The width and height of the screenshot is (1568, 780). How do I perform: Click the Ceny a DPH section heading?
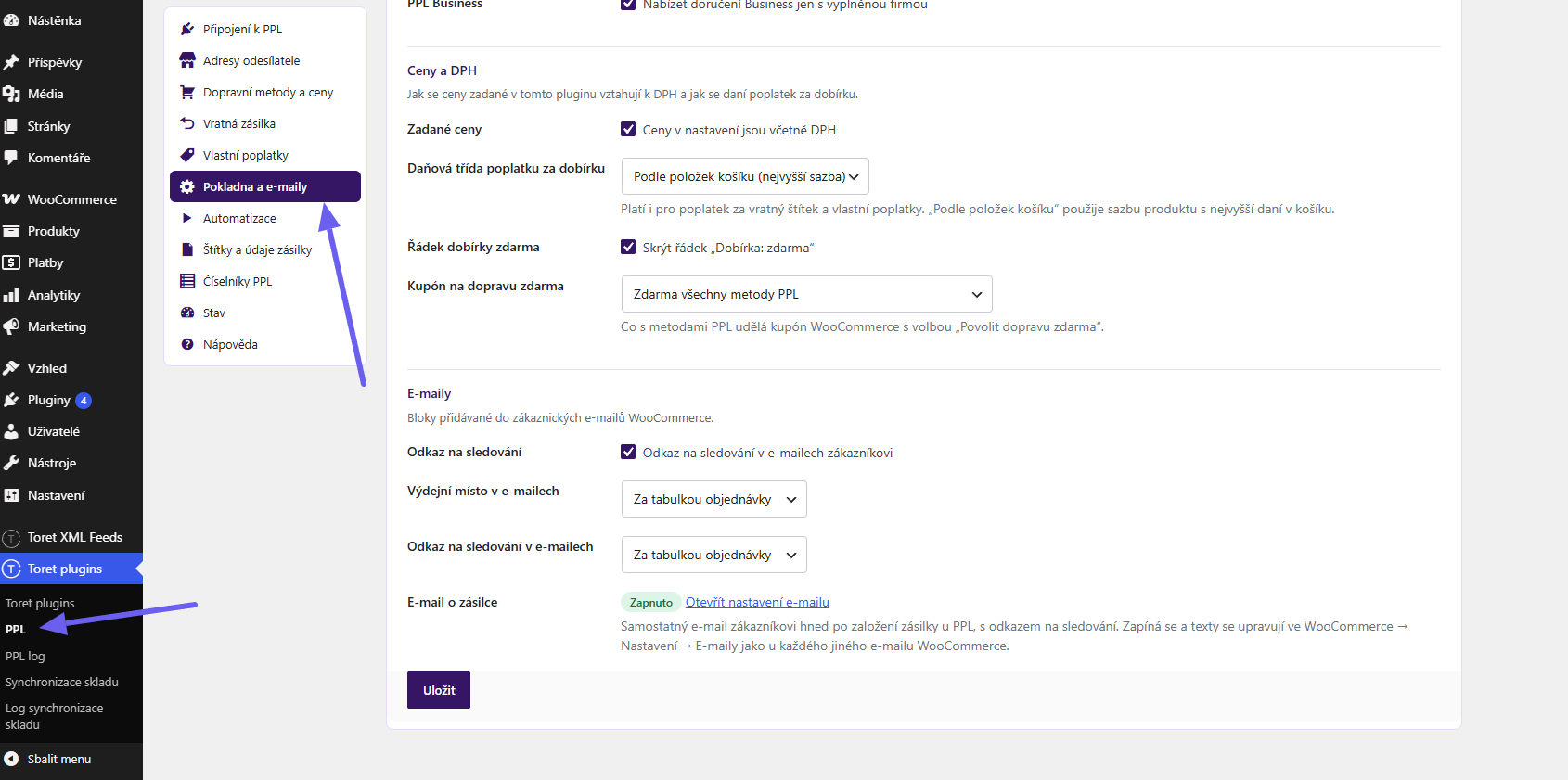coord(442,70)
